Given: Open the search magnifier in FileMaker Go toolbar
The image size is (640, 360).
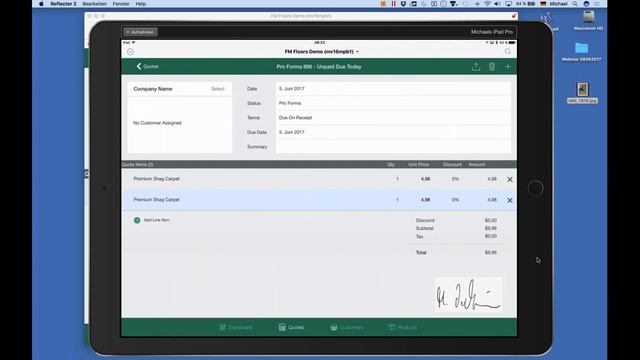Looking at the screenshot, I should [x=508, y=52].
